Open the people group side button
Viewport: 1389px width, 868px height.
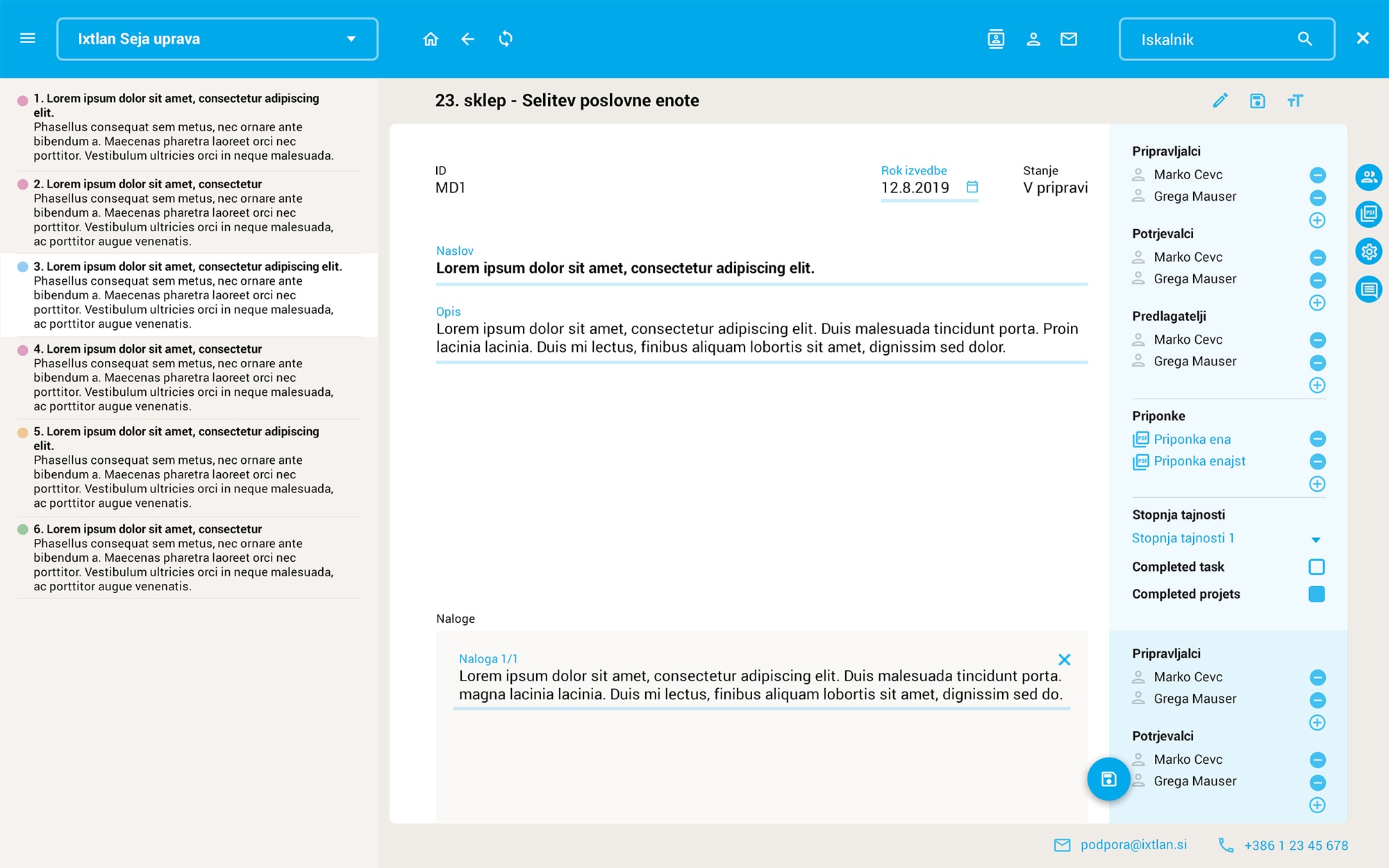[1369, 177]
